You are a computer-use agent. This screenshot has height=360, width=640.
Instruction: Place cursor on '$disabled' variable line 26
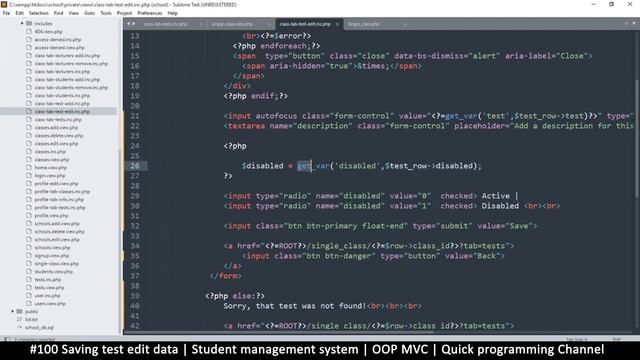pos(262,166)
